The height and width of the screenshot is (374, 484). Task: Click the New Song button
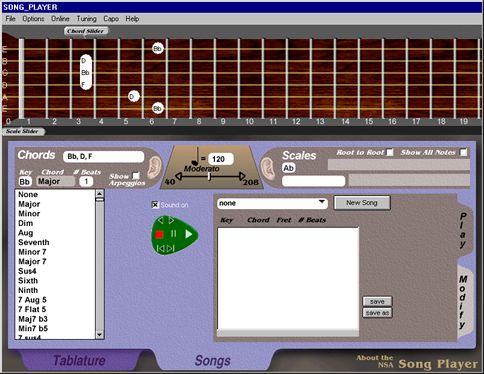(x=362, y=203)
